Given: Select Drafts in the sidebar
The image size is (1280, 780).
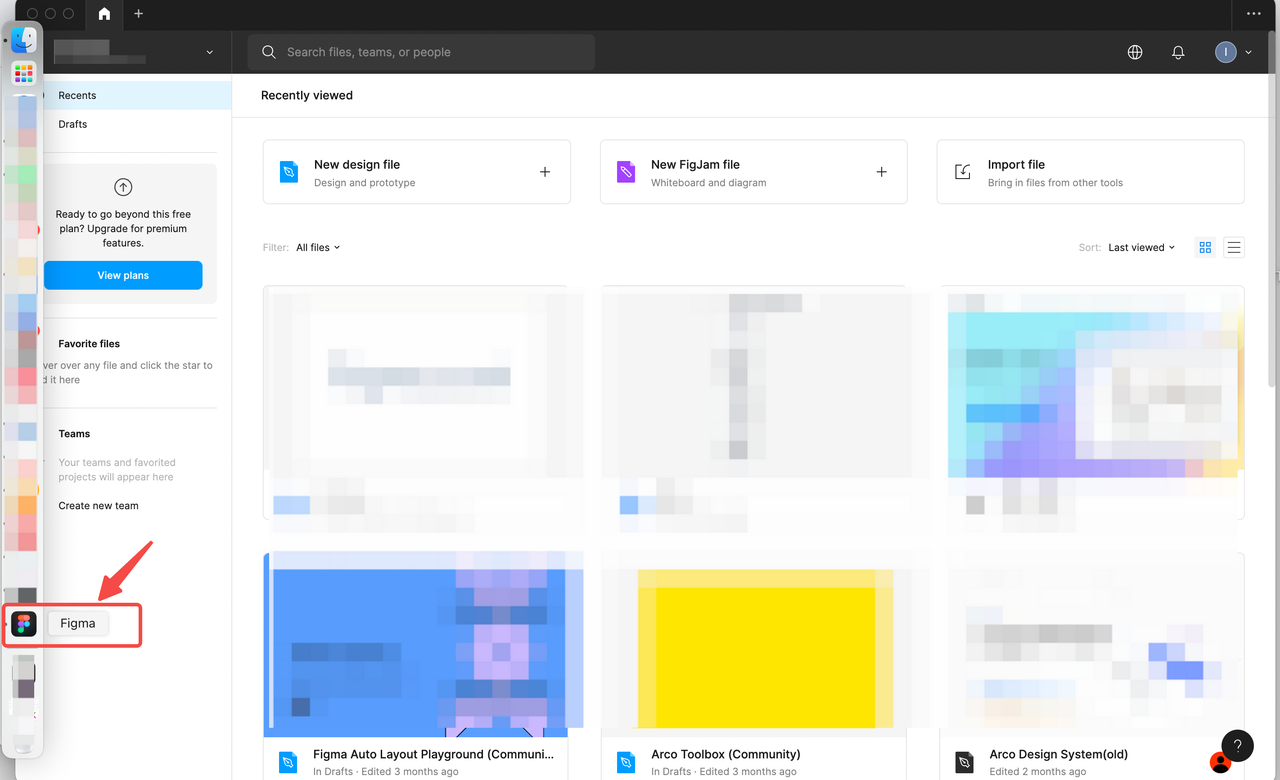Looking at the screenshot, I should pyautogui.click(x=73, y=124).
